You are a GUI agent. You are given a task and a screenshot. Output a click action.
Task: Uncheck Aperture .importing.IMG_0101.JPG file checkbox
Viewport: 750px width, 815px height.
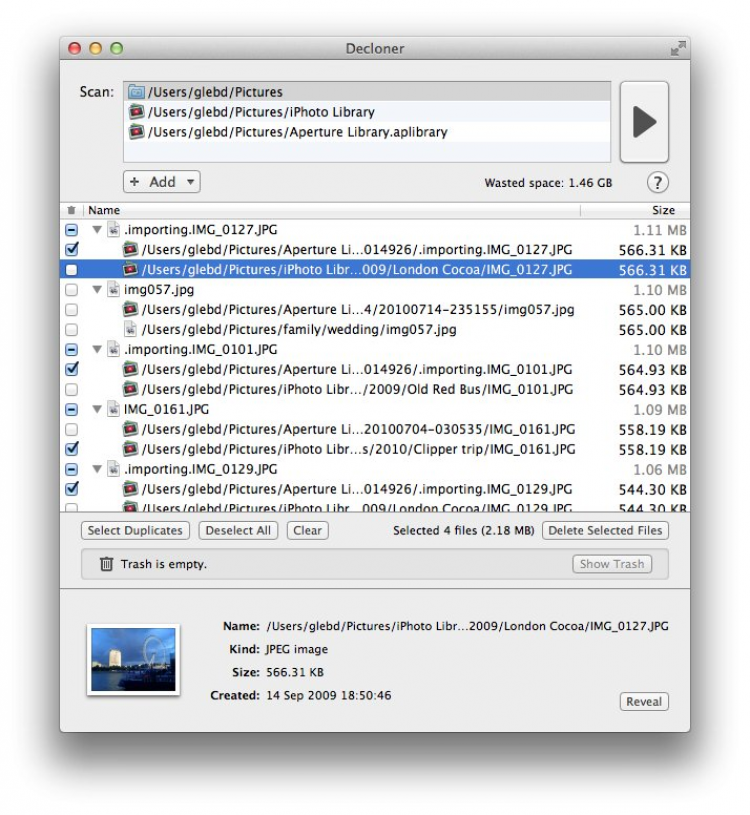(72, 369)
